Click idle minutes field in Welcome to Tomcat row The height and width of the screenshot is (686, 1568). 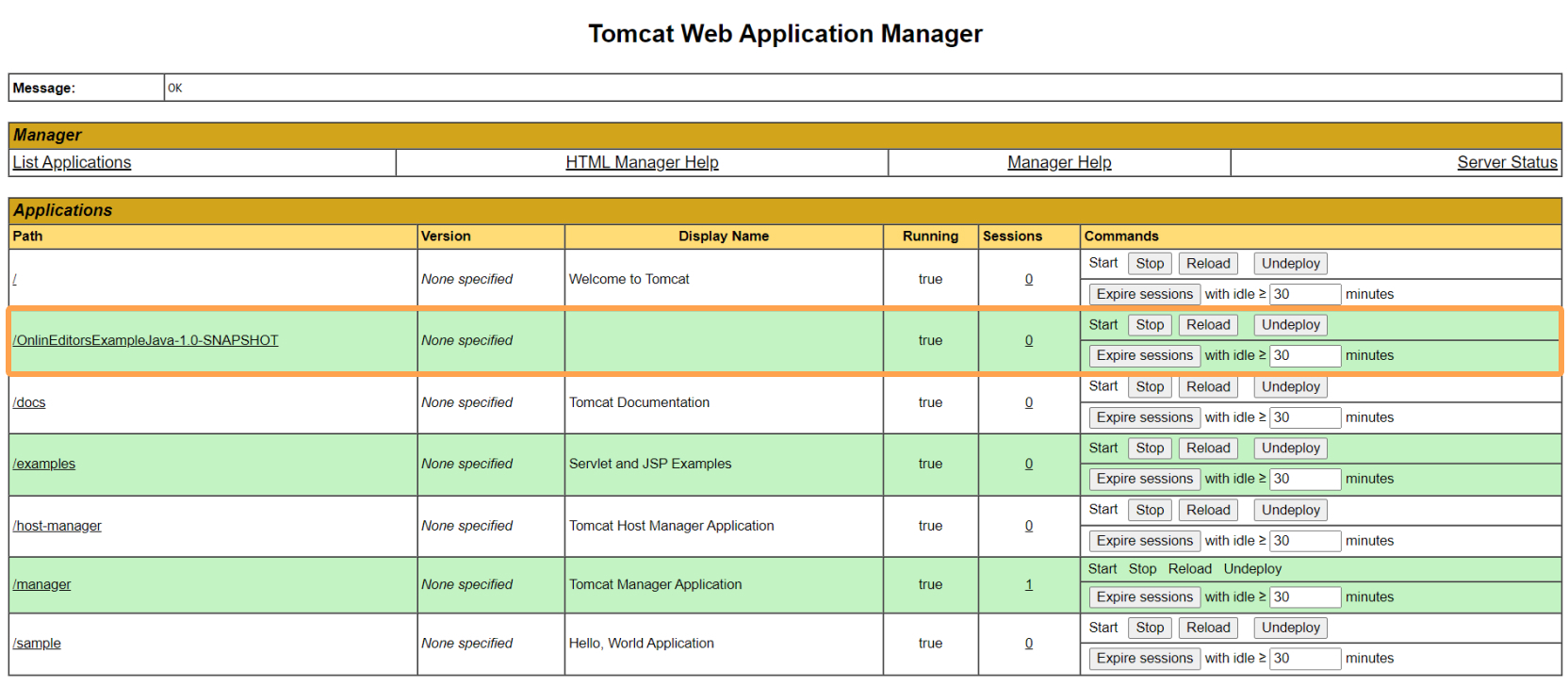[1305, 294]
